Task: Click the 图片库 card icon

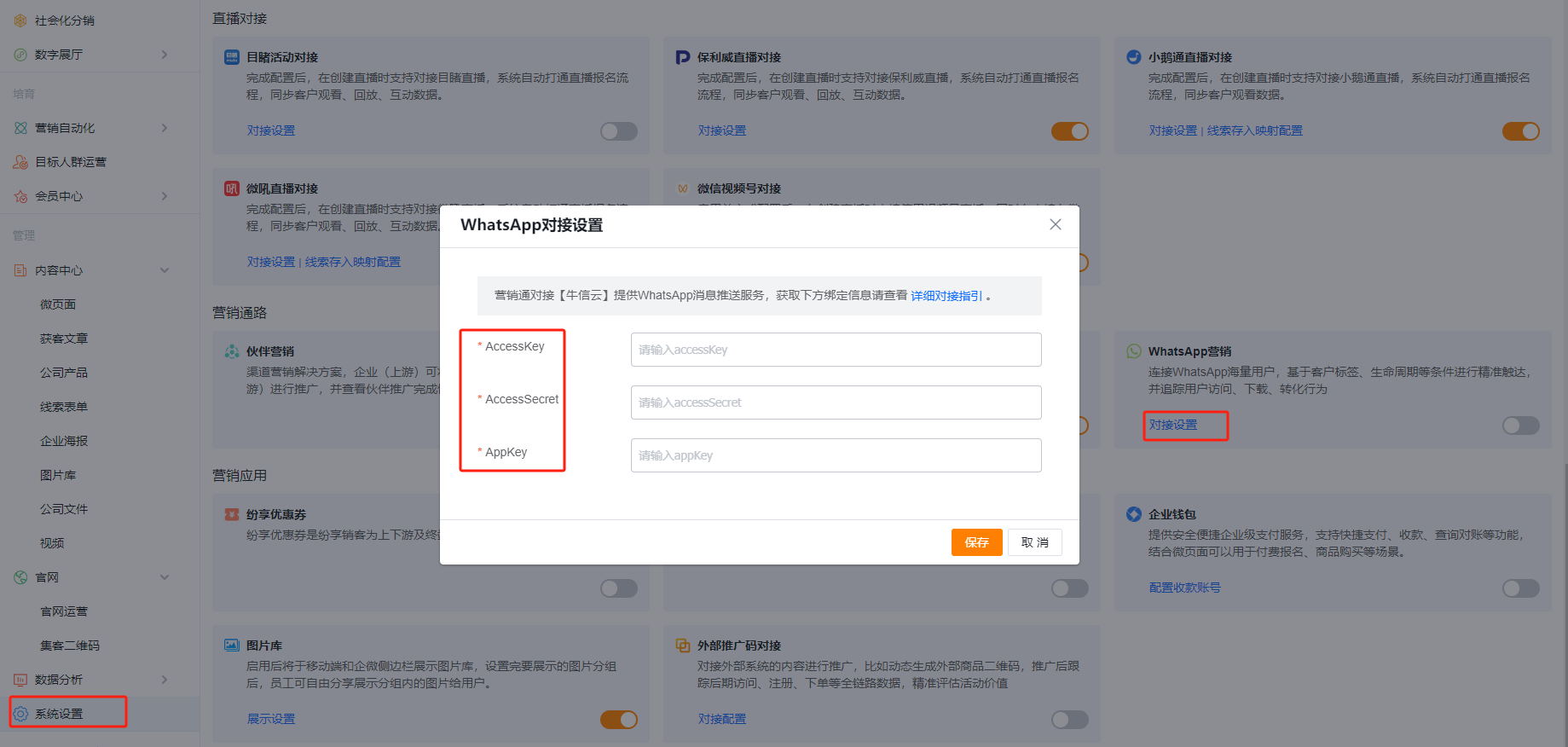Action: (x=232, y=646)
